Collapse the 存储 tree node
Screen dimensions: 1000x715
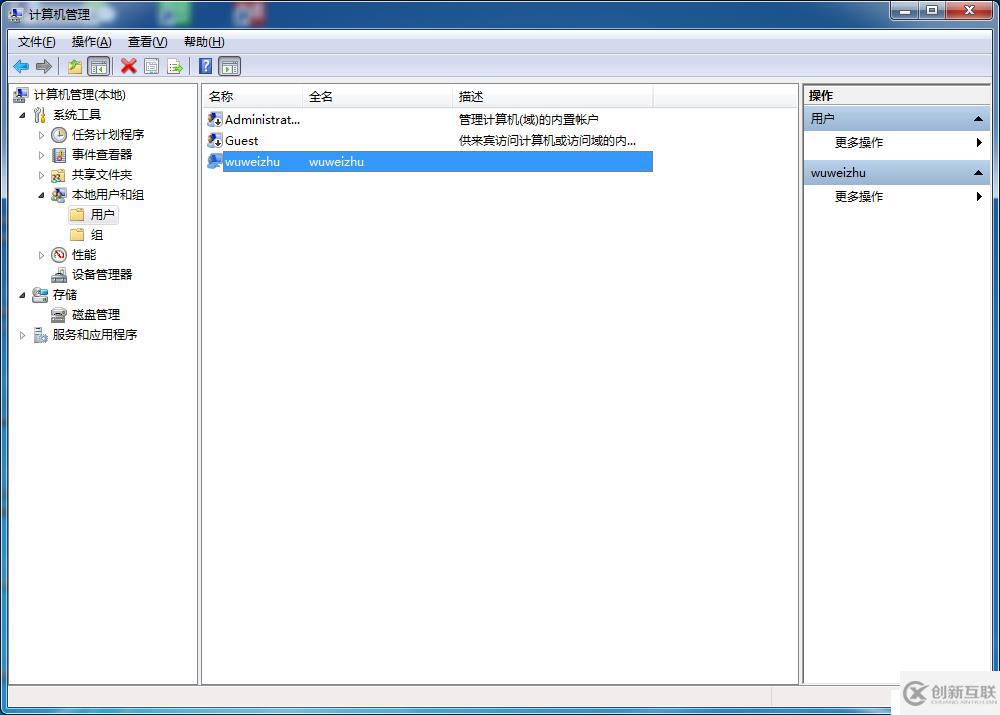tap(22, 295)
